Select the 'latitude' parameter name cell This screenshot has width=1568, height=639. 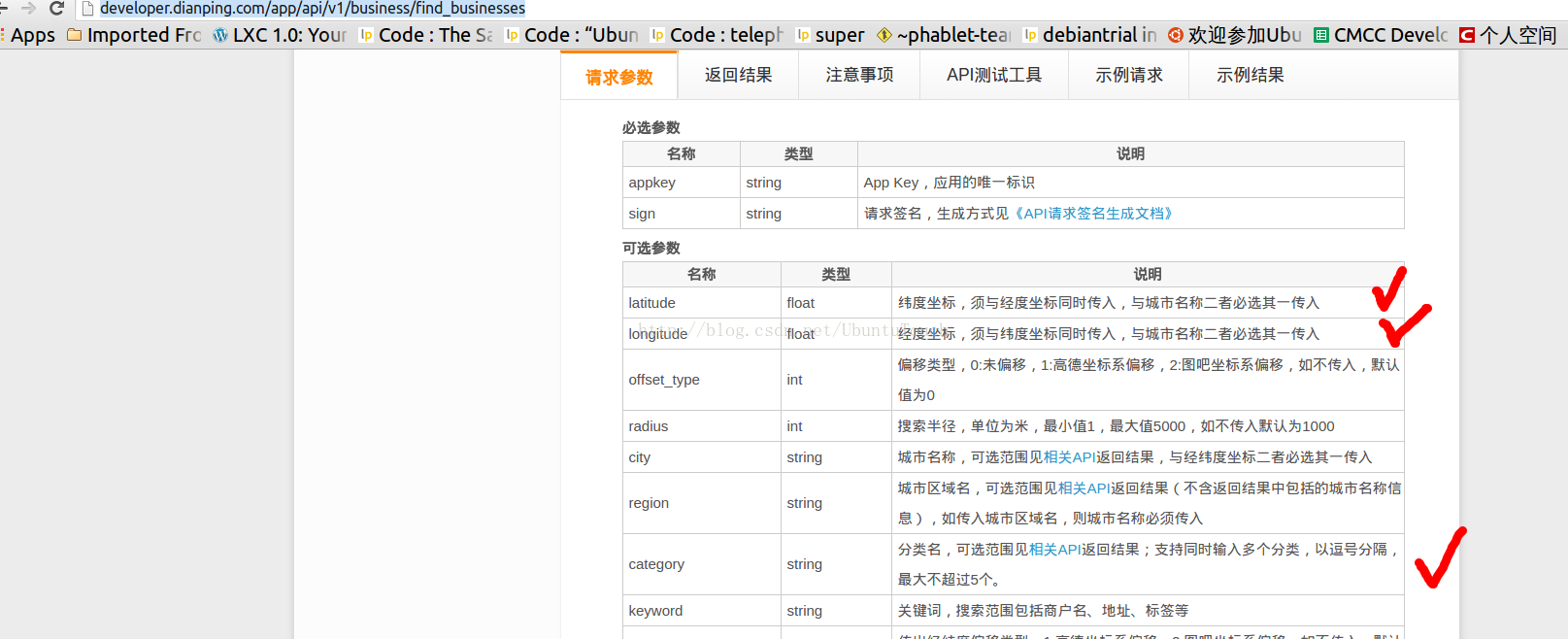[702, 303]
